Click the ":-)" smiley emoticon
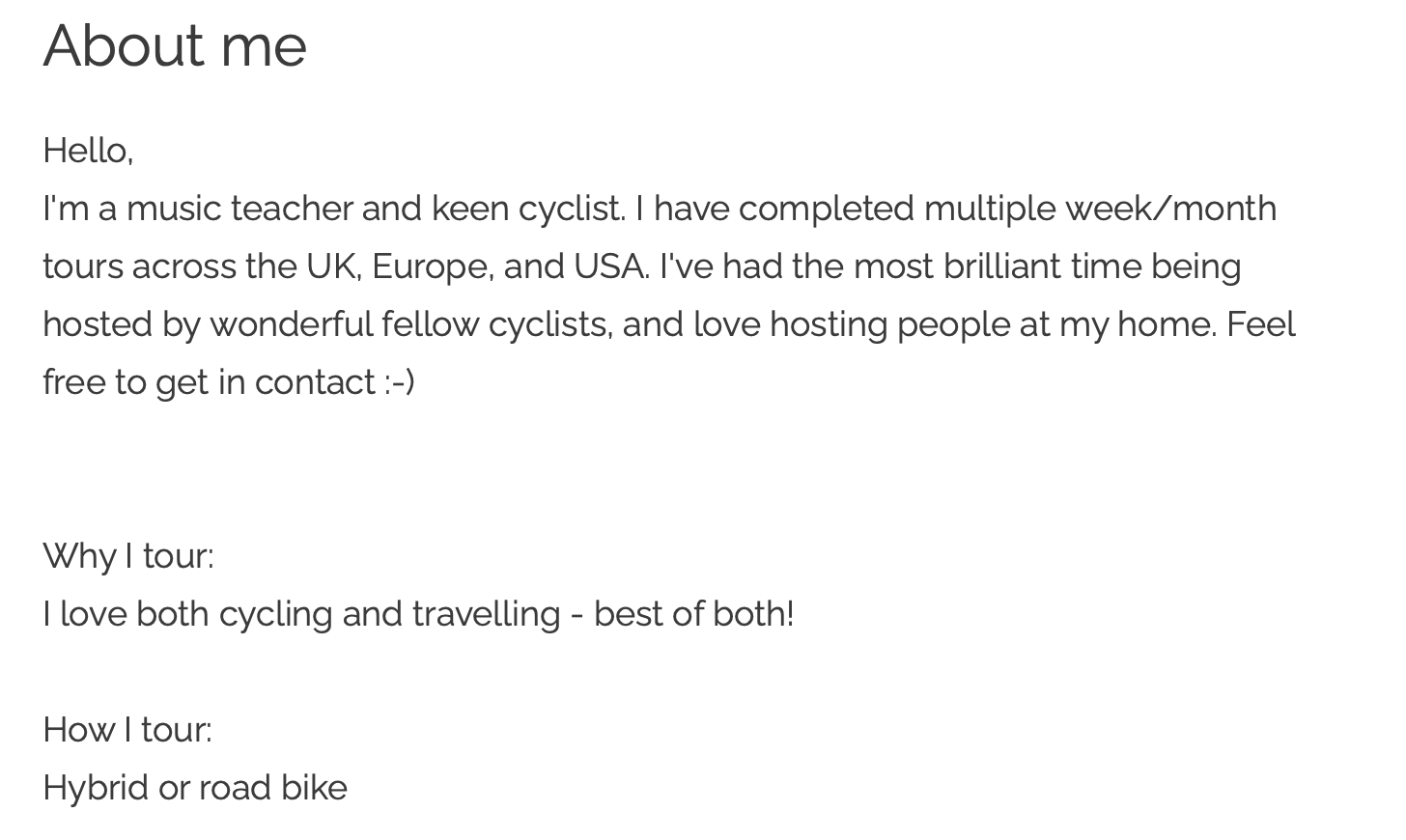The height and width of the screenshot is (840, 1406). (x=399, y=382)
